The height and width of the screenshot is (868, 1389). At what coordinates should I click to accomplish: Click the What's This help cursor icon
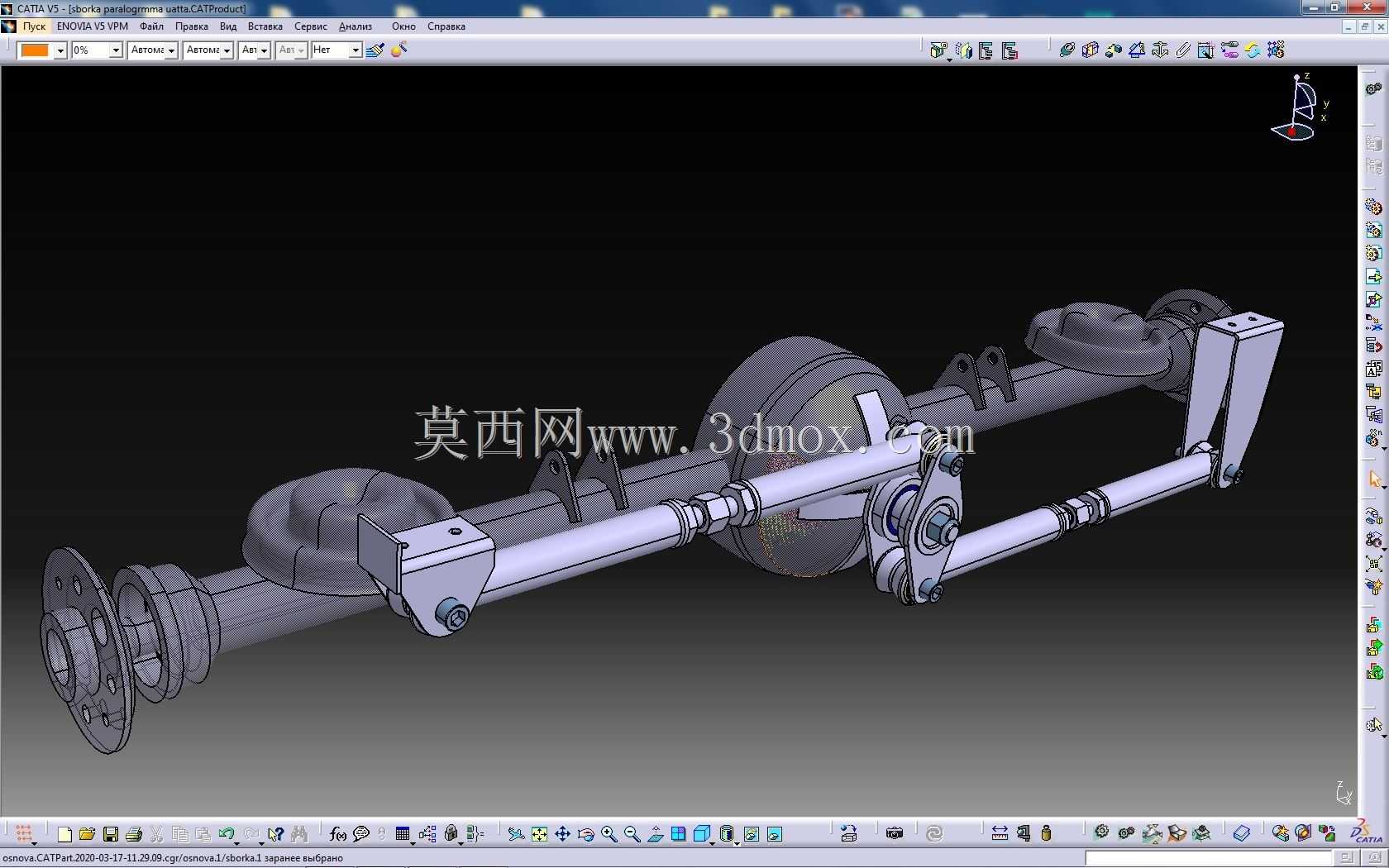pos(275,834)
